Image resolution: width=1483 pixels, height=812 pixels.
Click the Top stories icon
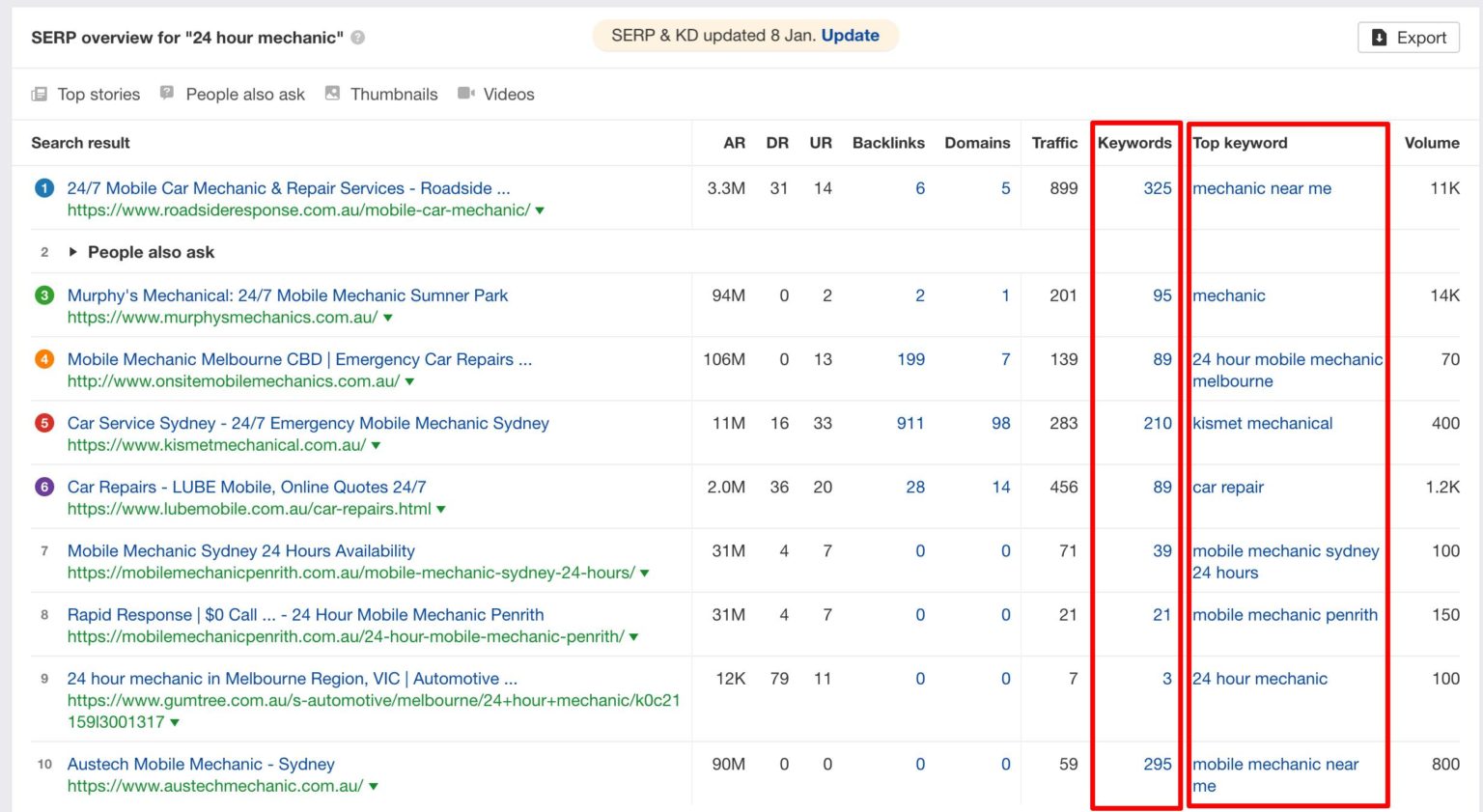point(39,95)
